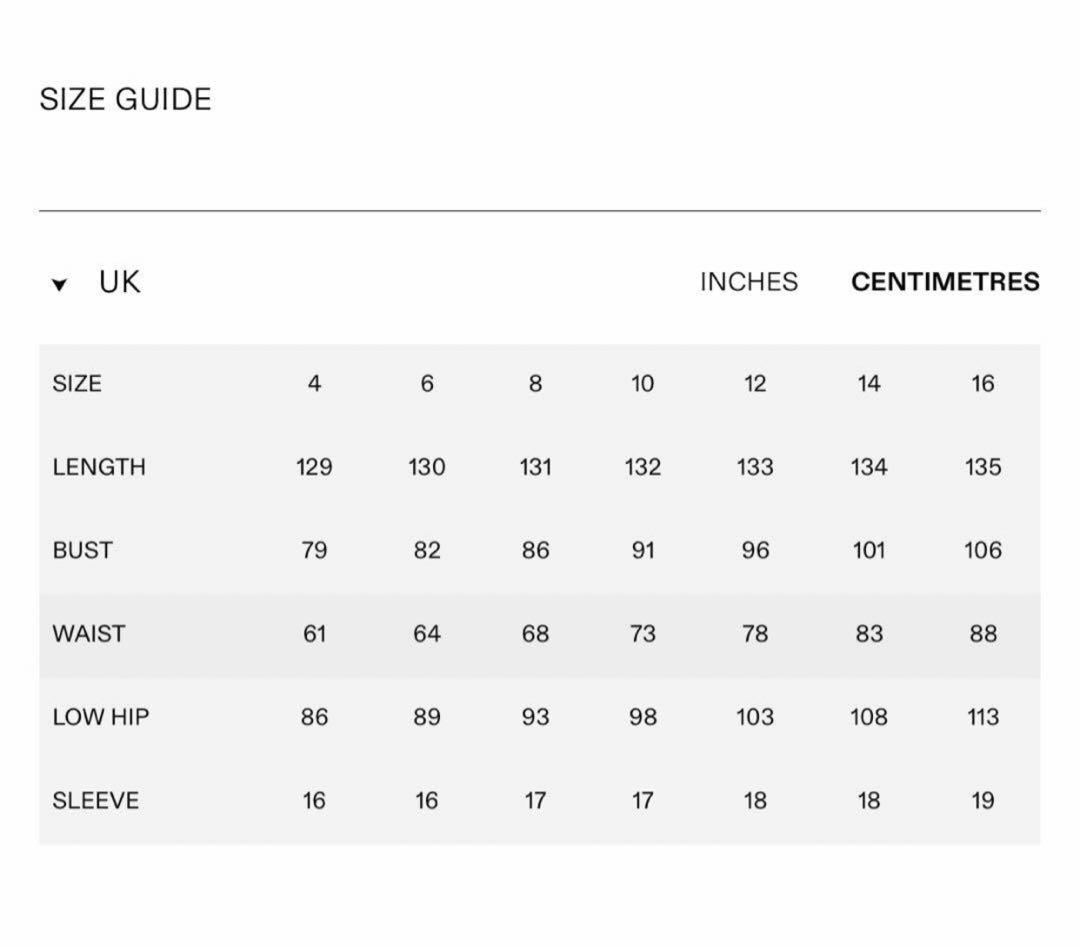Select the Low Hip row label
Screen dimensions: 1080x947
pos(101,717)
